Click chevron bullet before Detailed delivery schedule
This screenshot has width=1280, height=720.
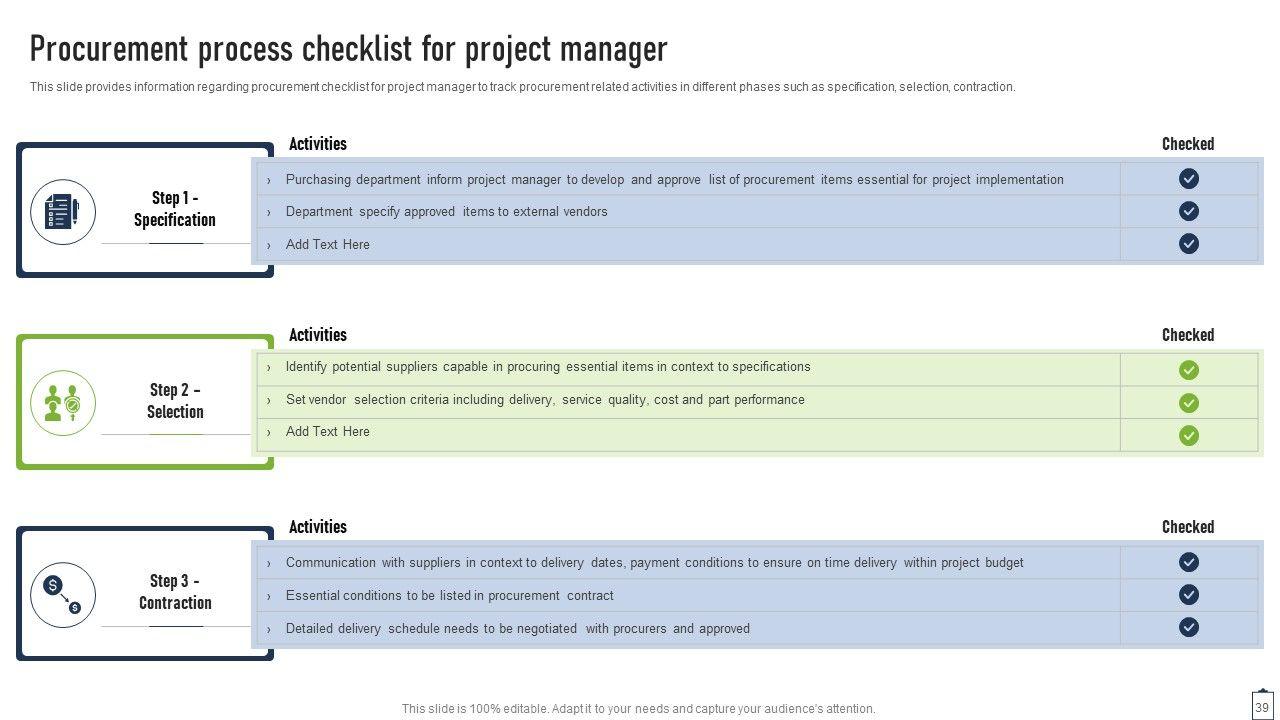[268, 630]
